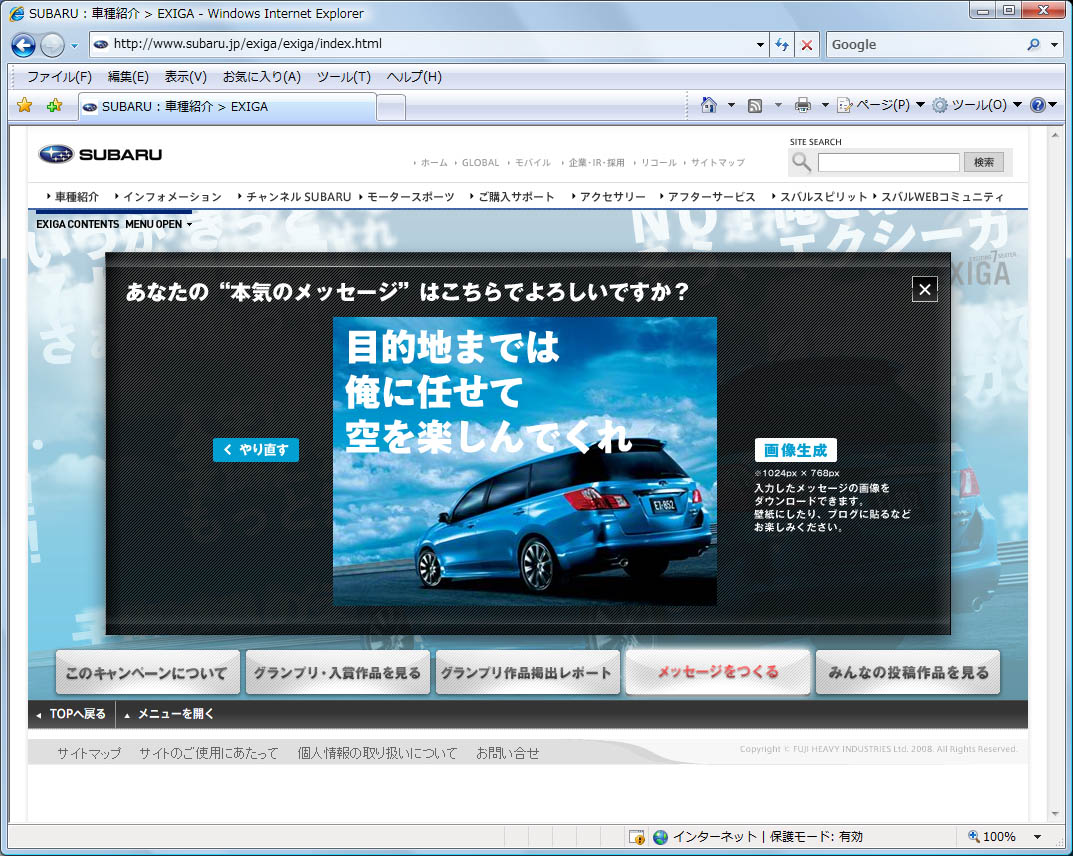Click the search magnifier icon
The width and height of the screenshot is (1073, 856).
click(1033, 44)
